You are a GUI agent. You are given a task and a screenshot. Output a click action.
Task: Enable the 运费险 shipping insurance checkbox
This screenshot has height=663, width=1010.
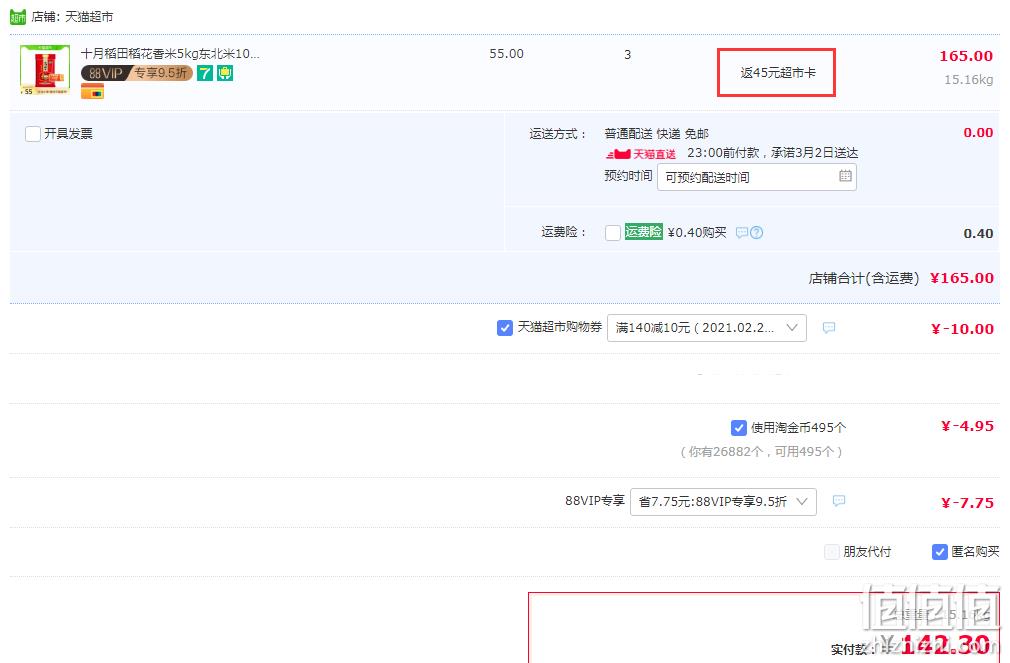pos(613,233)
